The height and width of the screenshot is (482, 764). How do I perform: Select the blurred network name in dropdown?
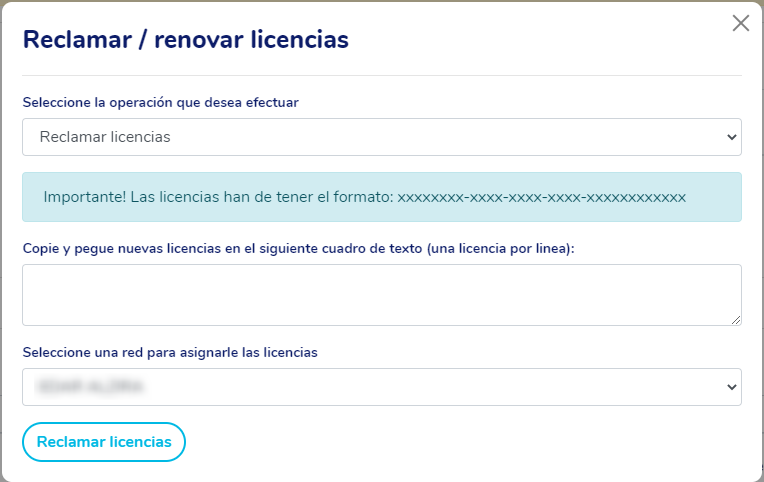coord(90,387)
